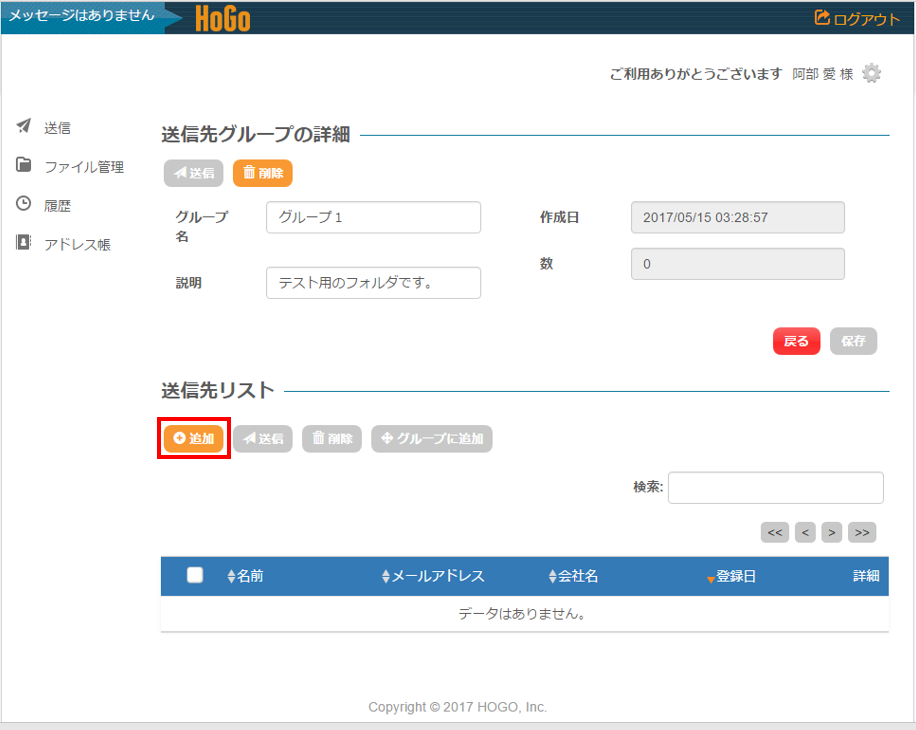The image size is (916, 730).
Task: Click the ログアウト logout link
Action: coord(857,19)
